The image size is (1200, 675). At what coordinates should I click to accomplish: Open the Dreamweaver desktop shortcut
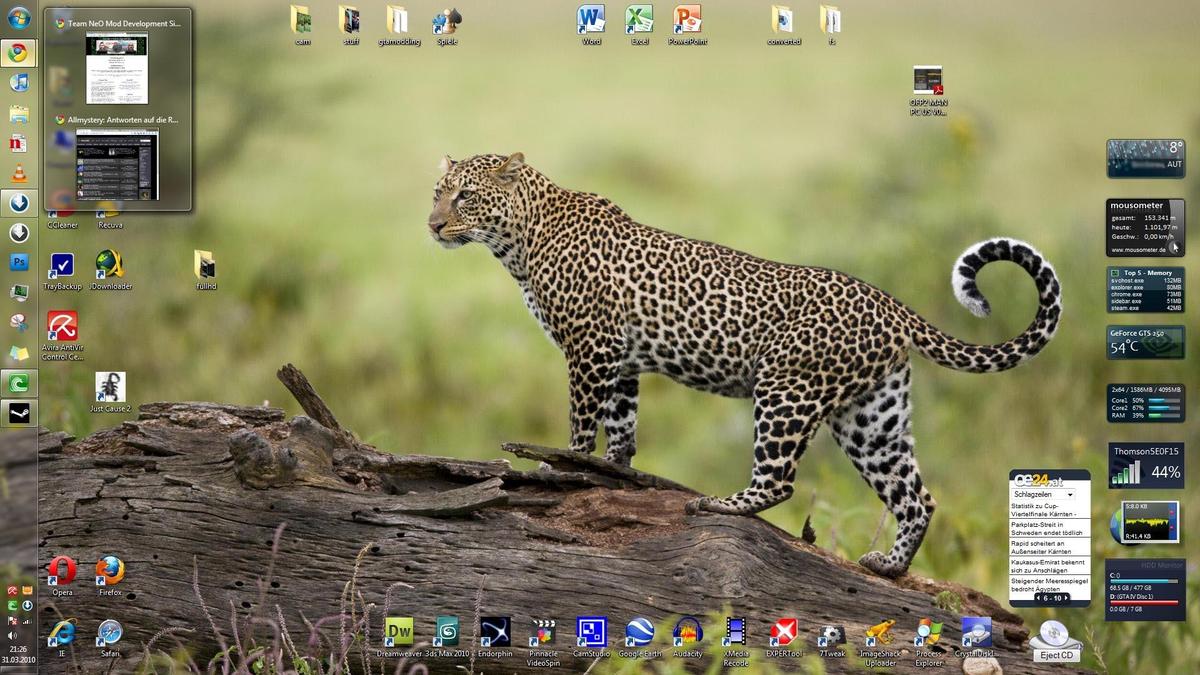[399, 632]
